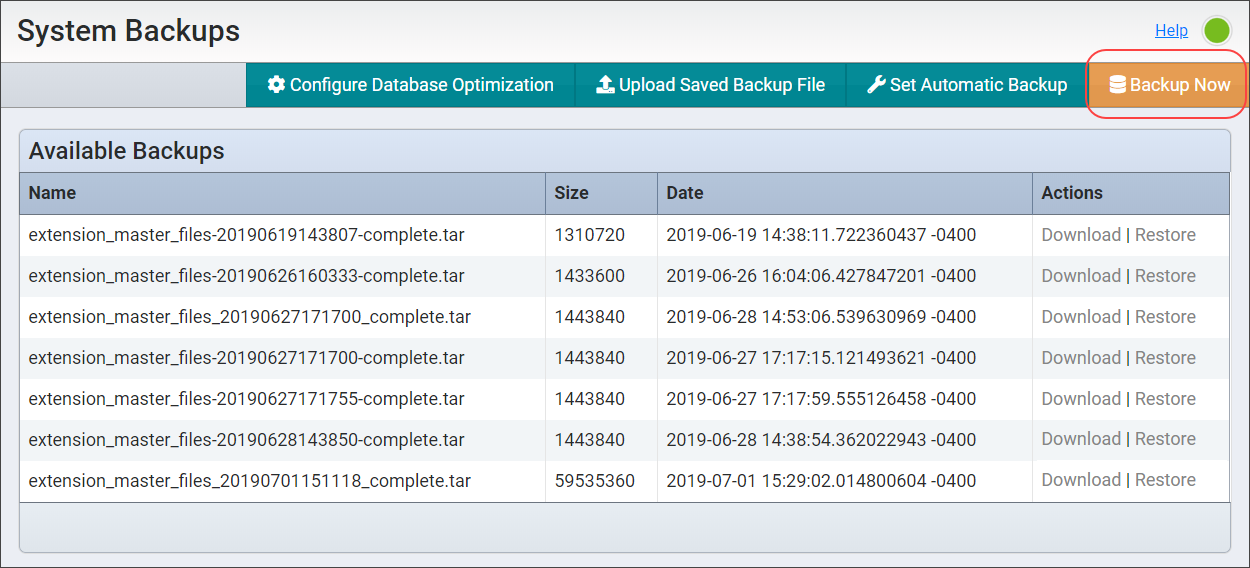This screenshot has height=568, width=1250.
Task: Restore the 20190701151118 backup
Action: [x=1165, y=480]
